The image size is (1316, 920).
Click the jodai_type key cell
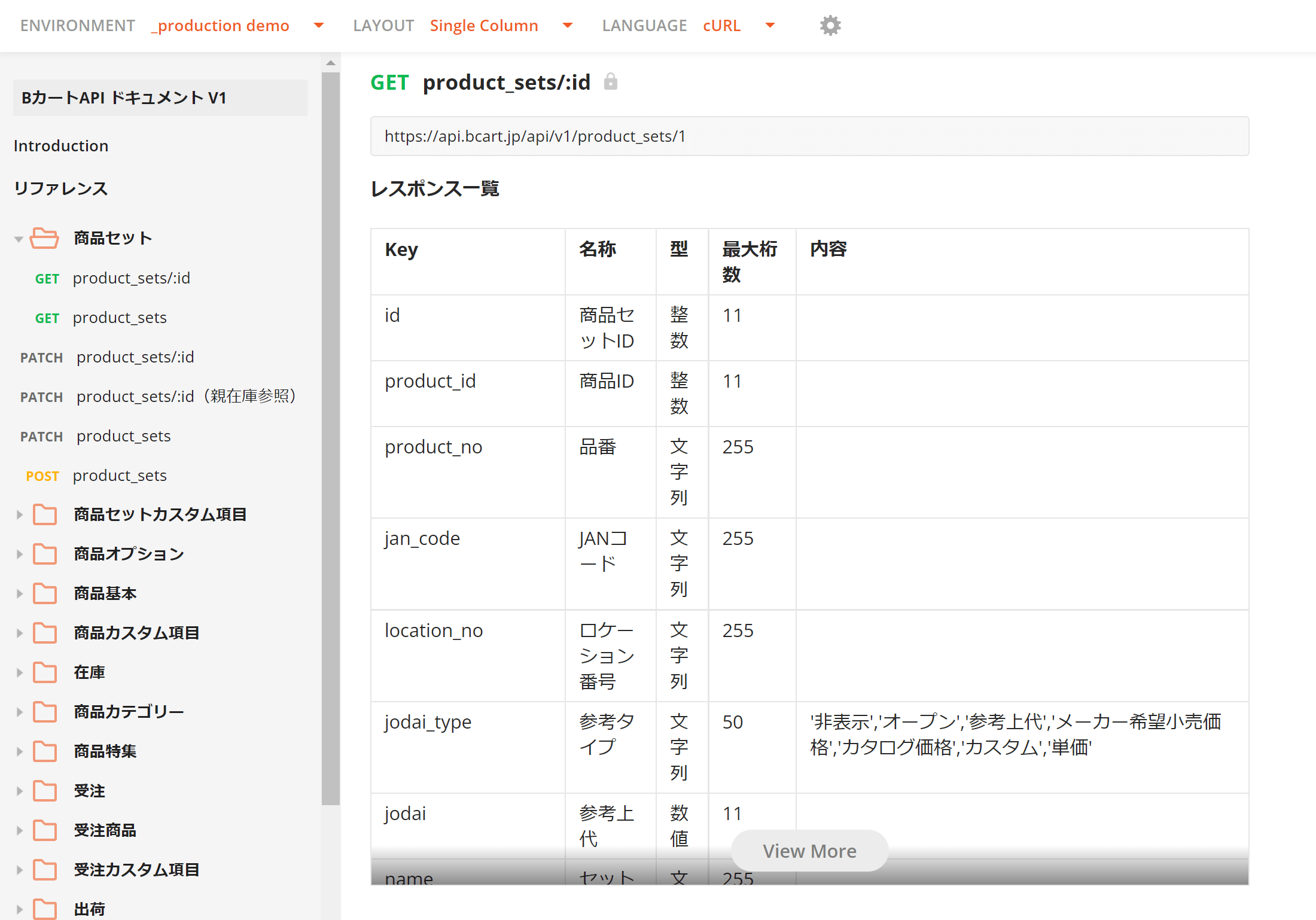468,747
